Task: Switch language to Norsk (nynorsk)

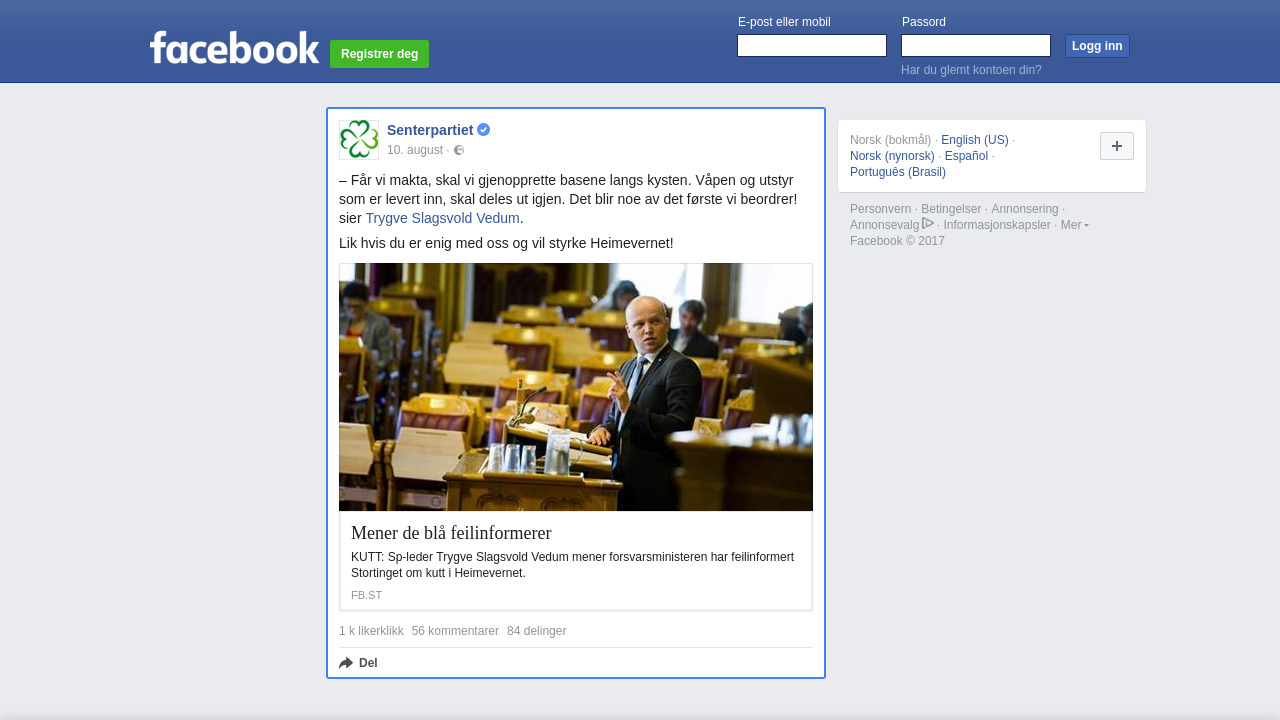Action: (892, 156)
